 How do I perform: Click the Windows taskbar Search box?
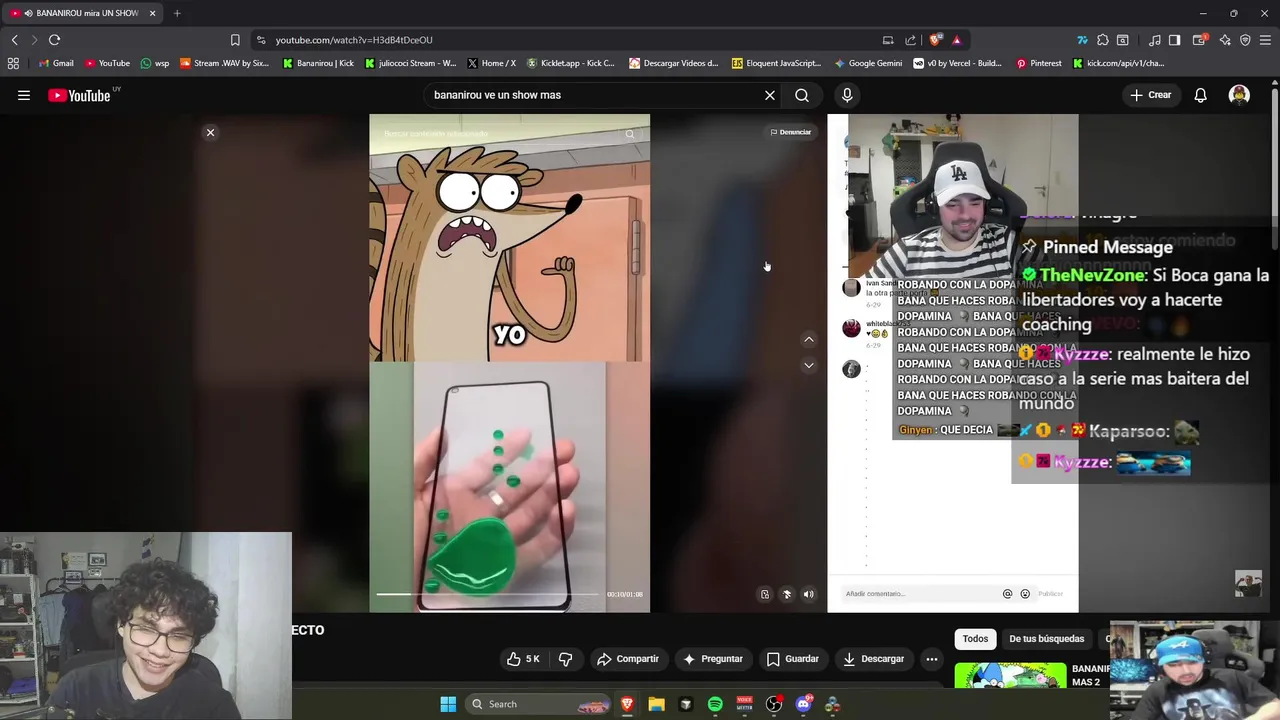coord(540,704)
